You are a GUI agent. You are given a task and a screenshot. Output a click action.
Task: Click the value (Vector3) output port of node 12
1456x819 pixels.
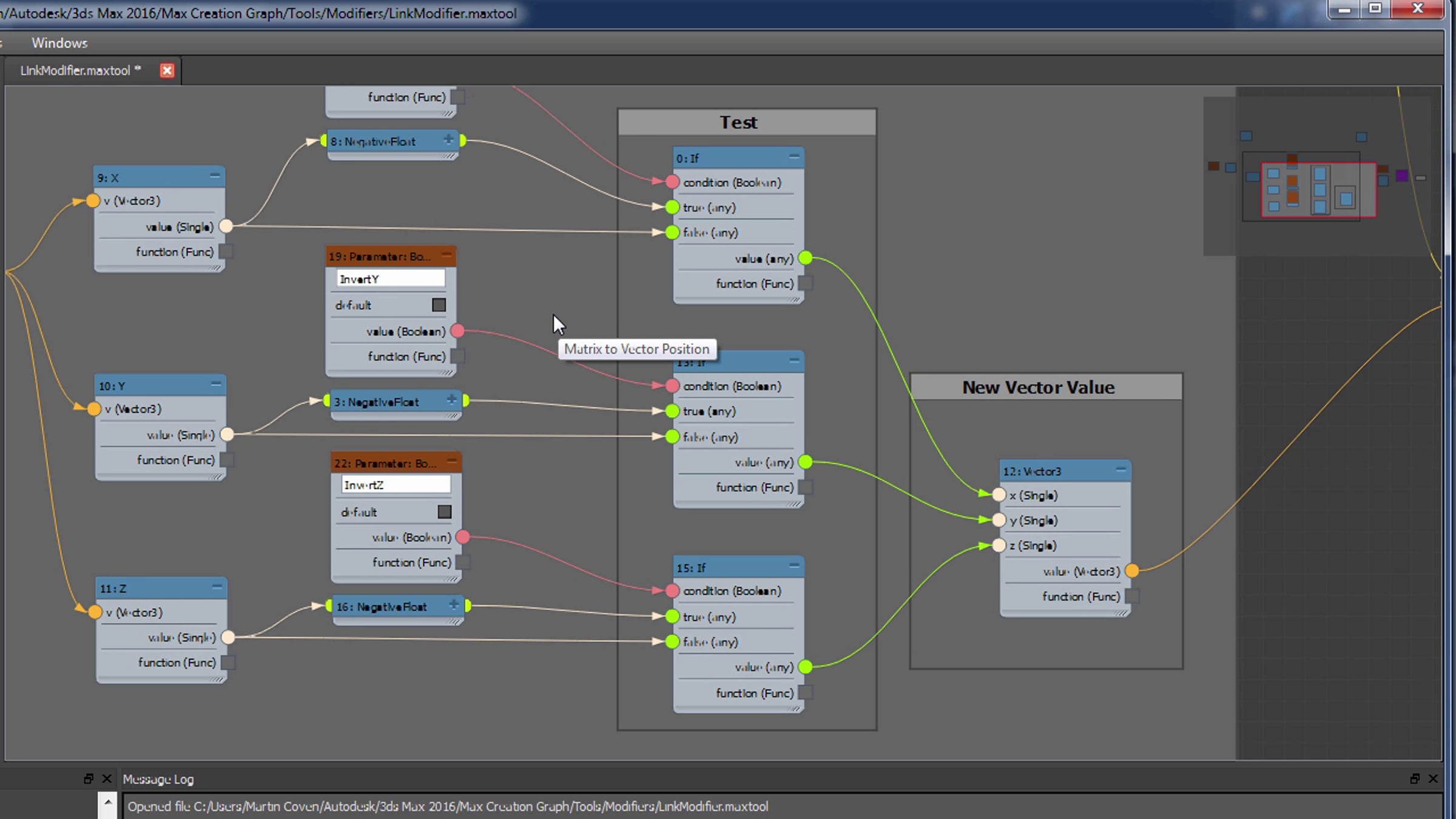coord(1132,571)
